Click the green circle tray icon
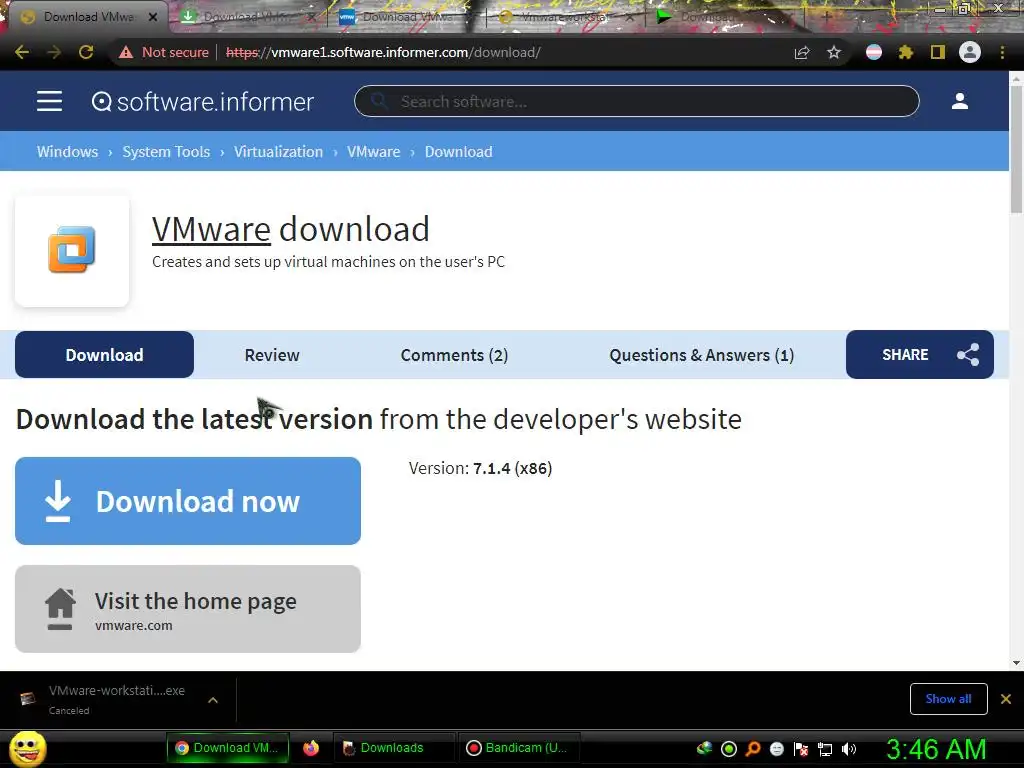The image size is (1024, 768). 729,749
